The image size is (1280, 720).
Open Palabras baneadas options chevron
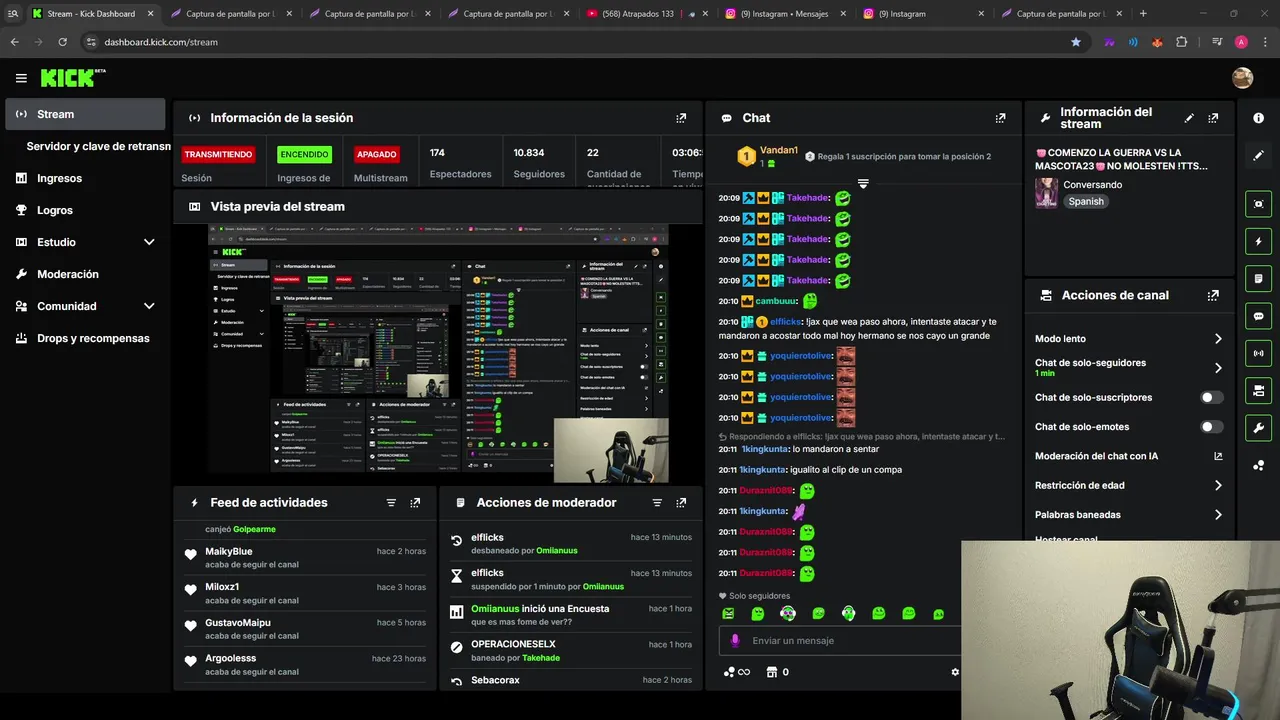pos(1218,515)
